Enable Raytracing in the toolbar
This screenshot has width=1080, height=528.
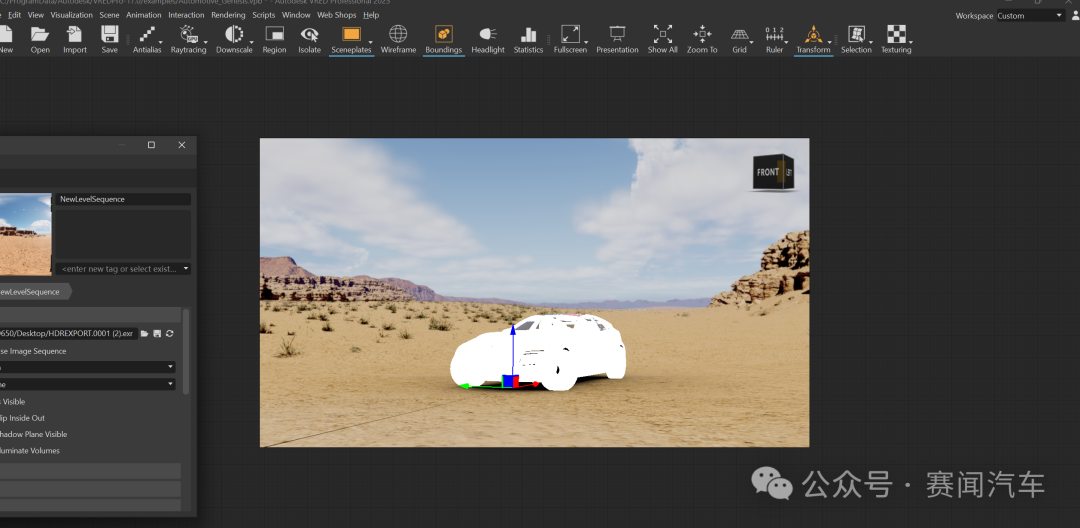coord(187,36)
